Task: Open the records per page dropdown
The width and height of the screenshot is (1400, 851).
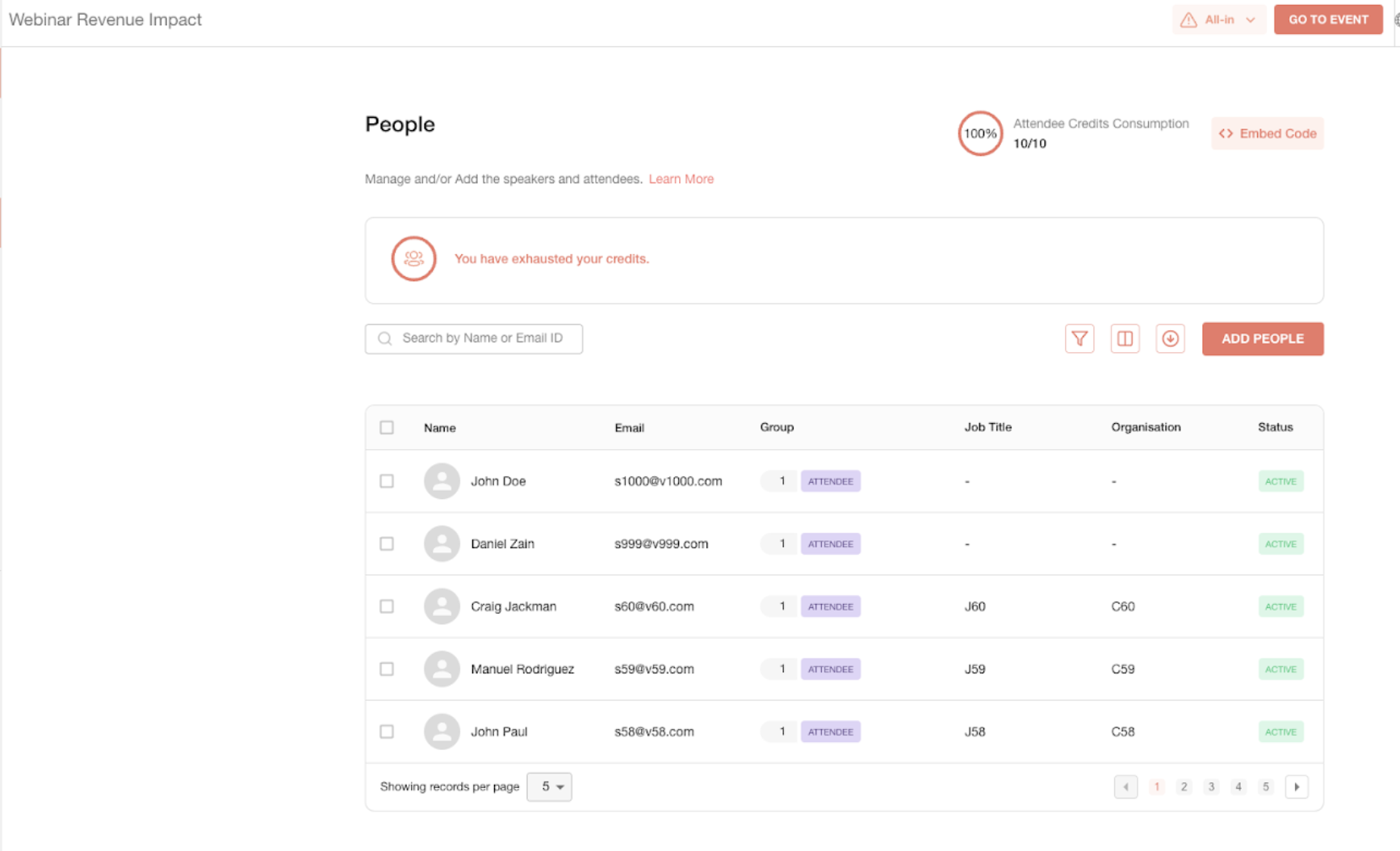Action: click(x=549, y=786)
